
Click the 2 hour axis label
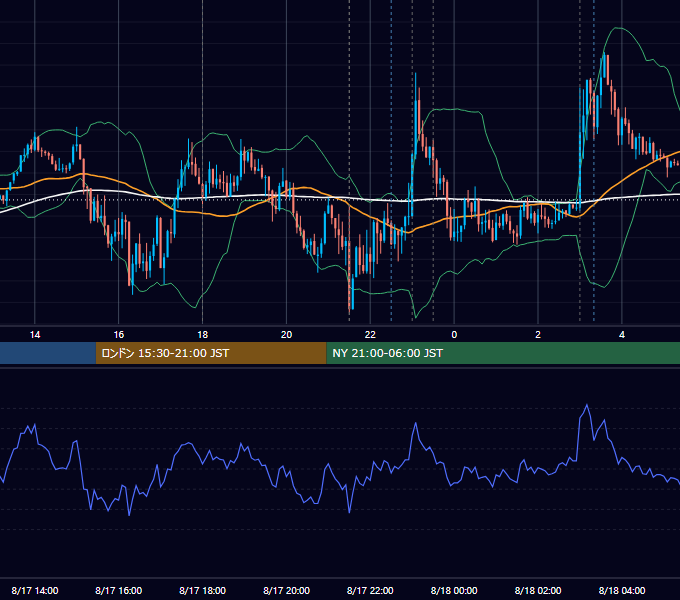click(x=538, y=335)
